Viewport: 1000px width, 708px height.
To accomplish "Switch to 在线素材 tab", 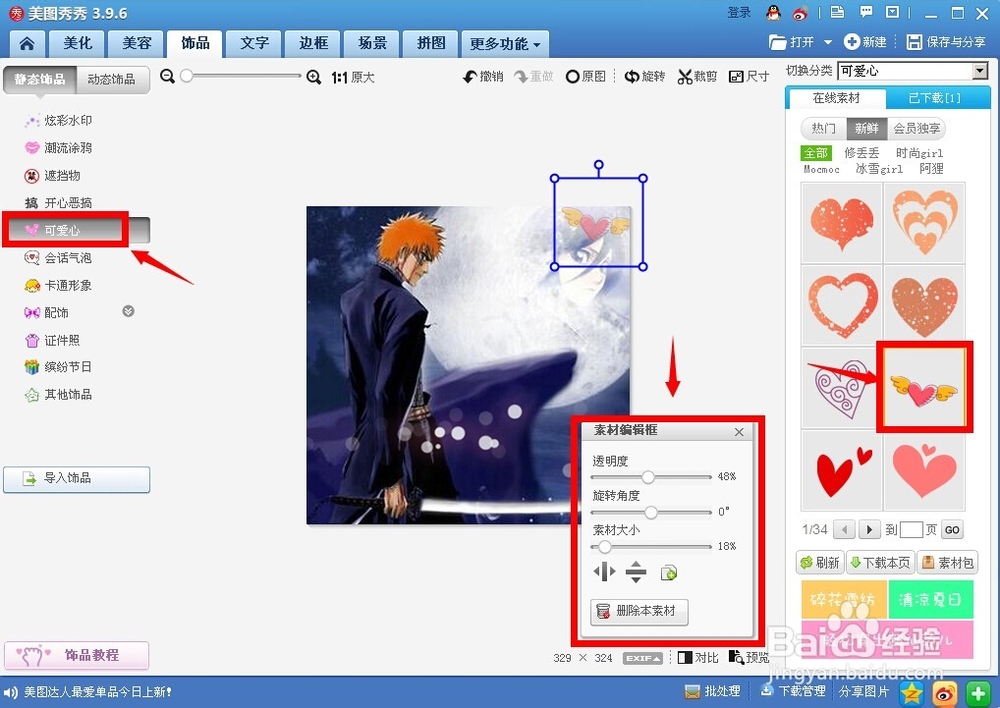I will (836, 98).
